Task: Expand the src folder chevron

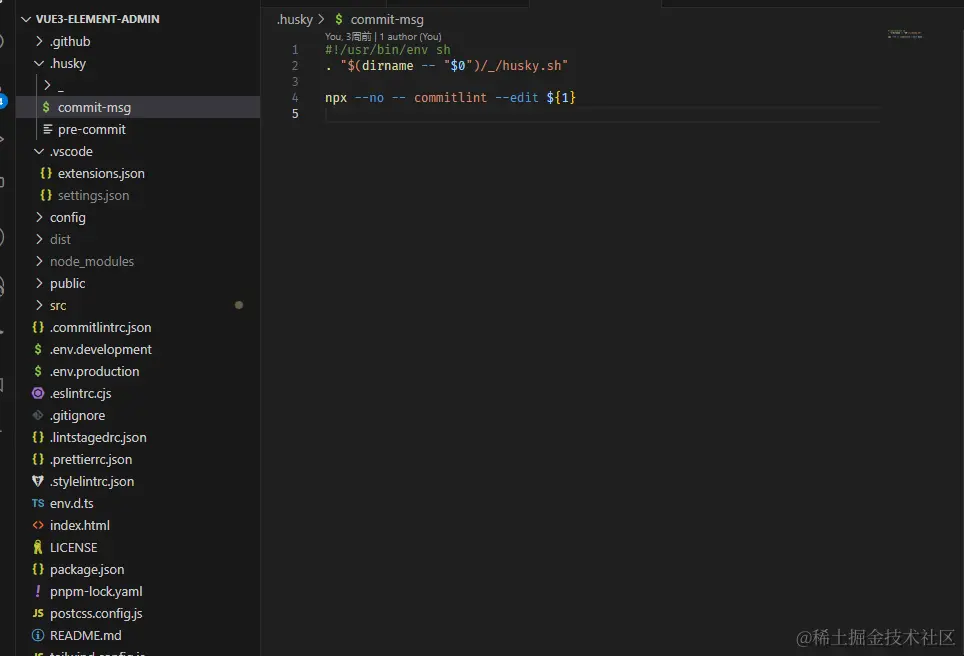Action: pyautogui.click(x=39, y=305)
